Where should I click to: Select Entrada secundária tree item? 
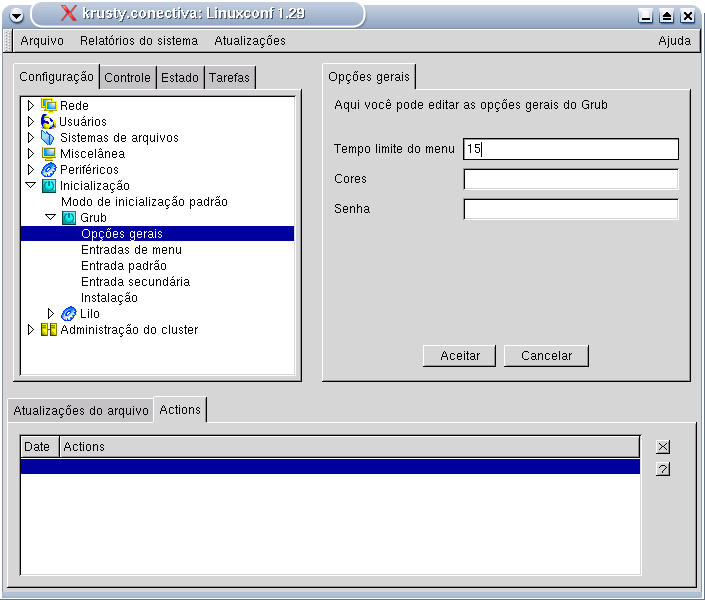135,282
